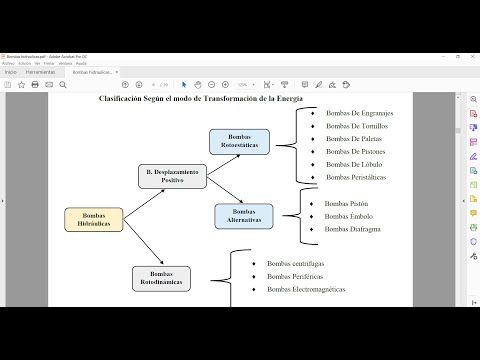Viewport: 480px width, 360px height.
Task: Click the Bombas Peristálticas list item
Action: click(x=356, y=177)
